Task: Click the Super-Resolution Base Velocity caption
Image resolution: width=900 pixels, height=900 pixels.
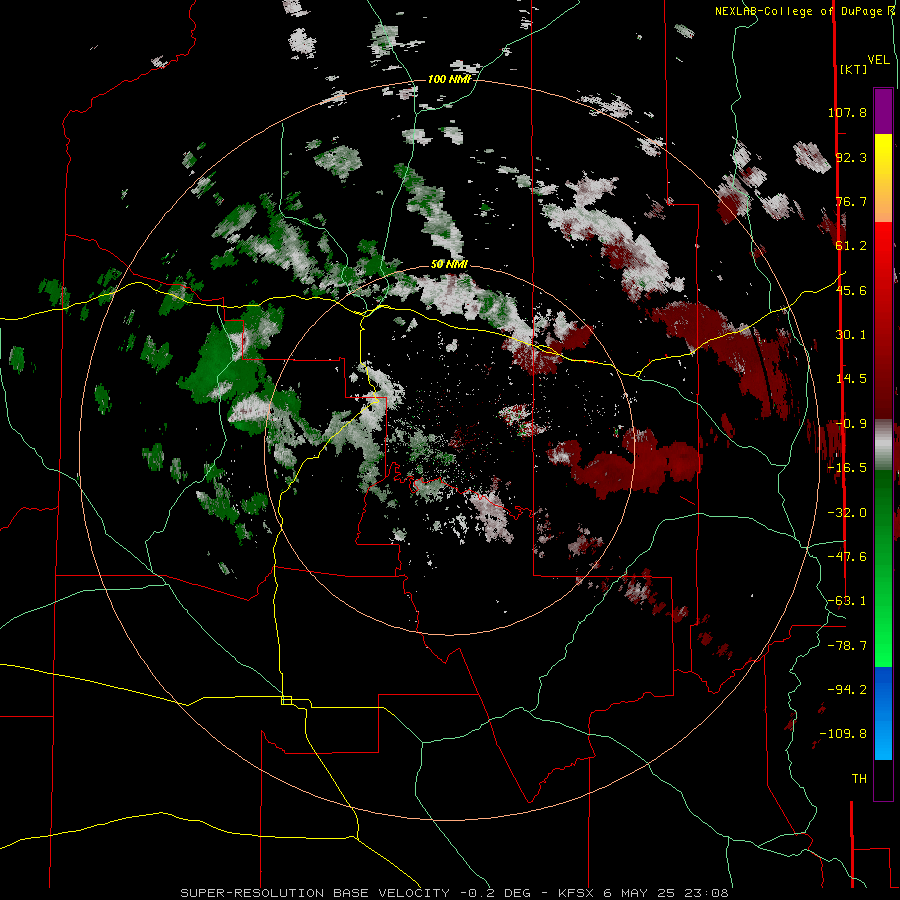Action: tap(454, 893)
